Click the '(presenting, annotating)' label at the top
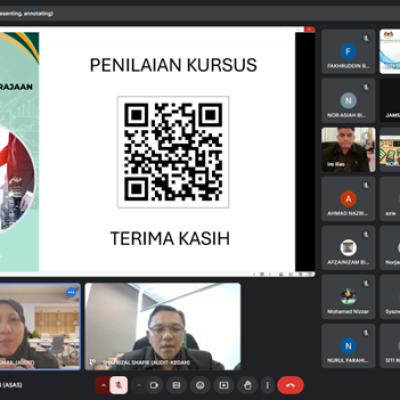Screen dimensions: 400x400 tap(27, 14)
